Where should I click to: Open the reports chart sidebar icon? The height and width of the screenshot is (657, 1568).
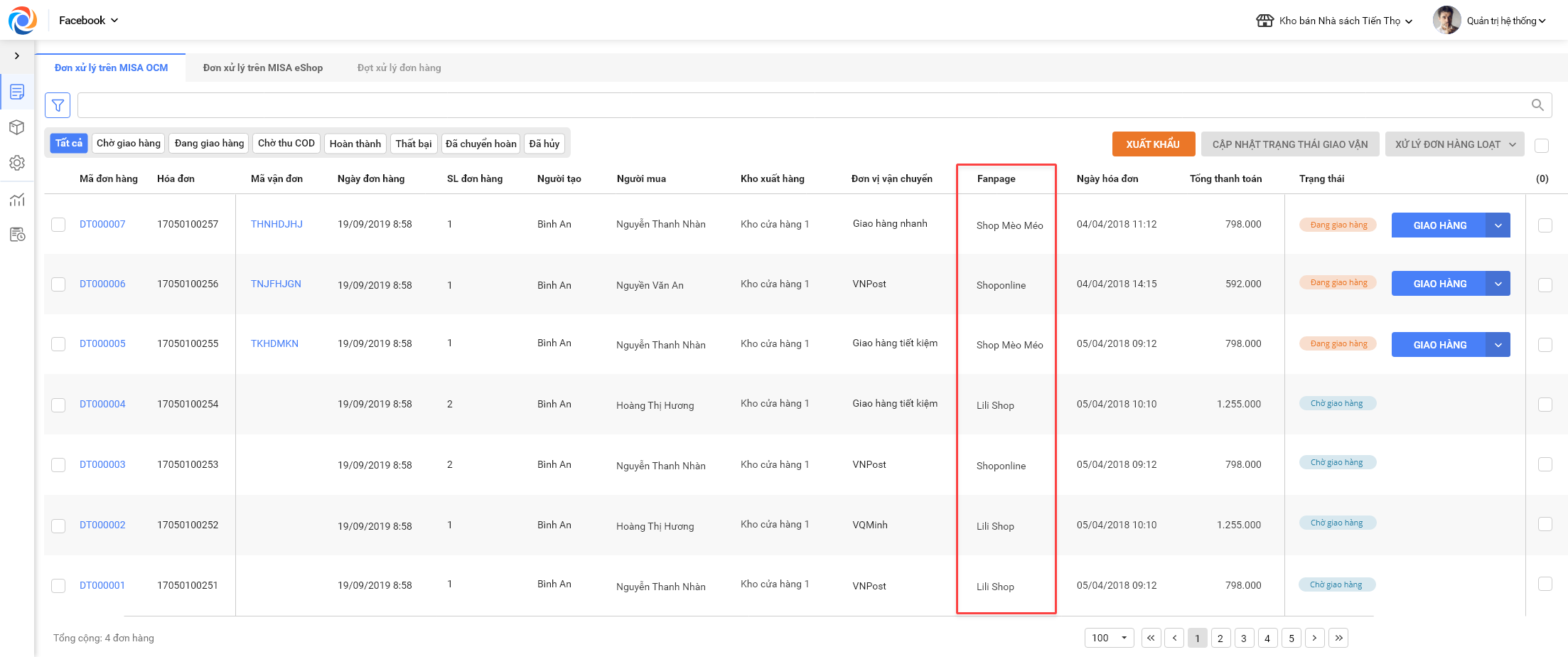(17, 200)
